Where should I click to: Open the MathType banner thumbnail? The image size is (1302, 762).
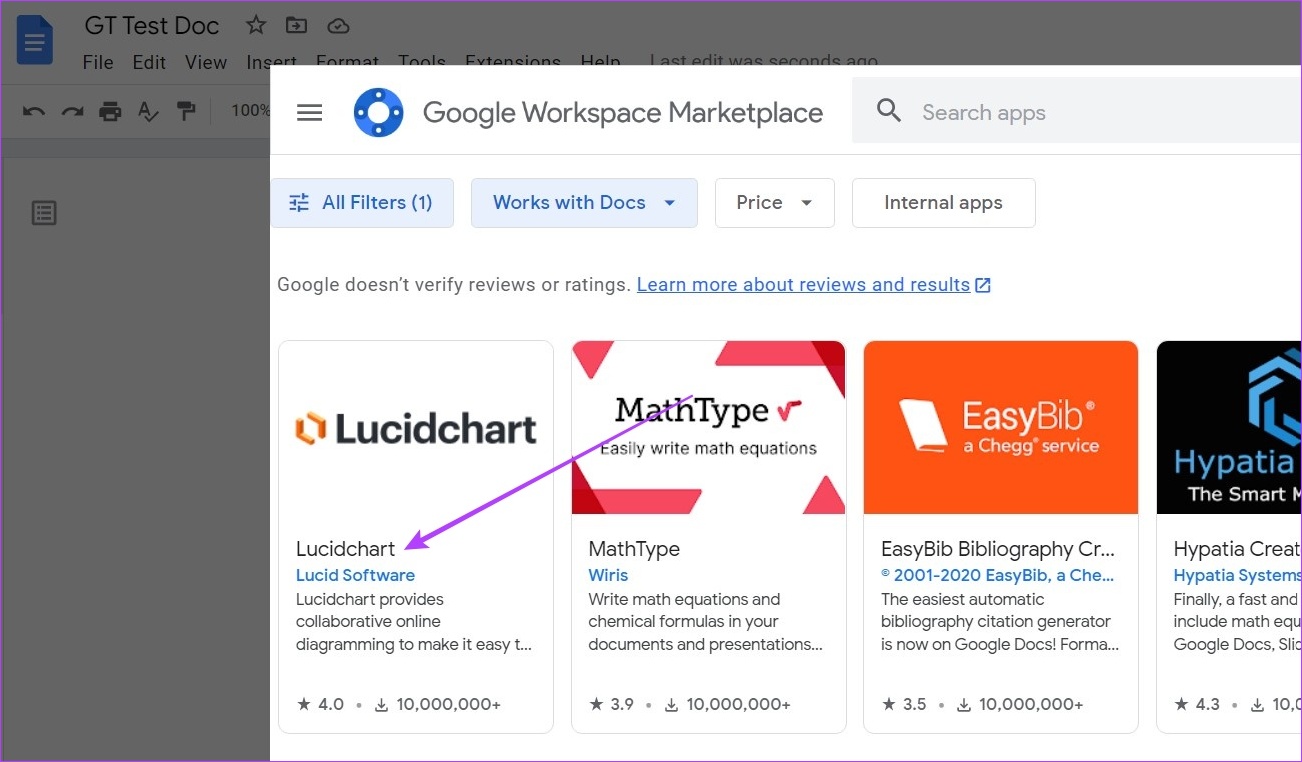coord(708,428)
